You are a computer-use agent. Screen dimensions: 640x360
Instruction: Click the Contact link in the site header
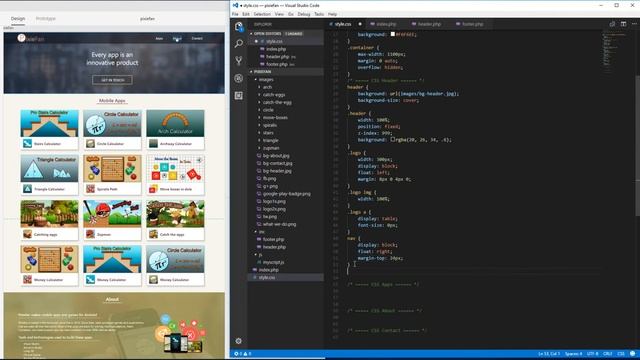197,38
